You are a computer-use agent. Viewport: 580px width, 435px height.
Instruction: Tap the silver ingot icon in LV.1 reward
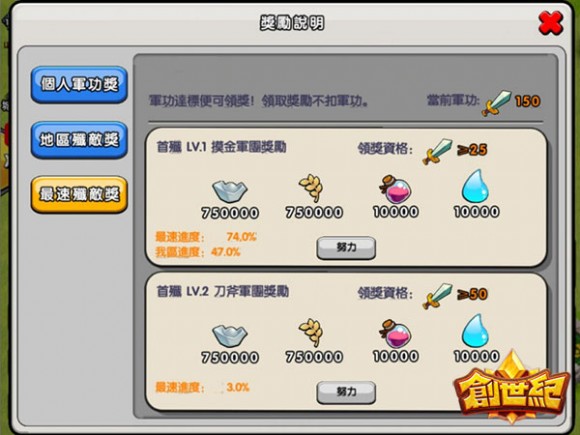[230, 190]
